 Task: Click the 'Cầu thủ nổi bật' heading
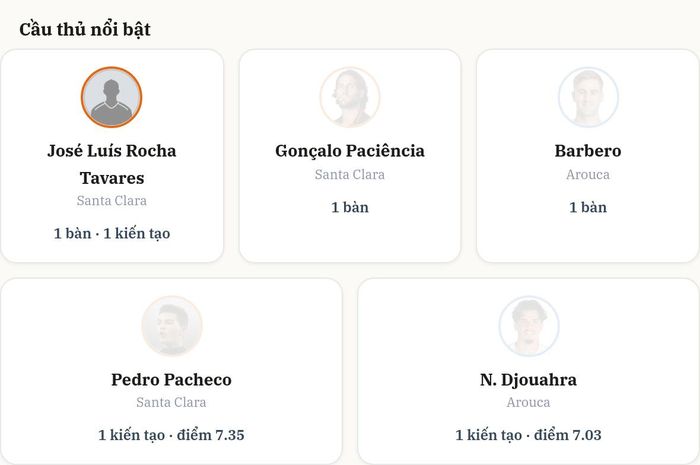tap(85, 29)
